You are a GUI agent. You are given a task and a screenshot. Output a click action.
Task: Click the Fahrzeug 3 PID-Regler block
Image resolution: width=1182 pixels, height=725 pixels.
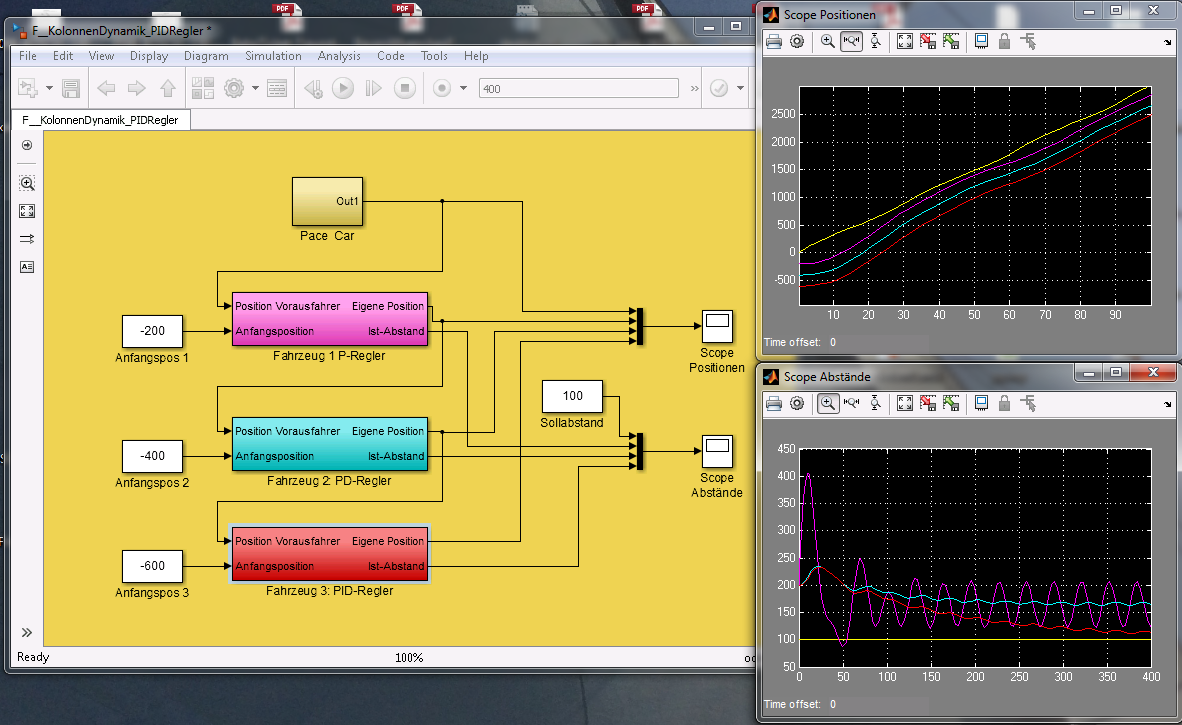point(330,554)
